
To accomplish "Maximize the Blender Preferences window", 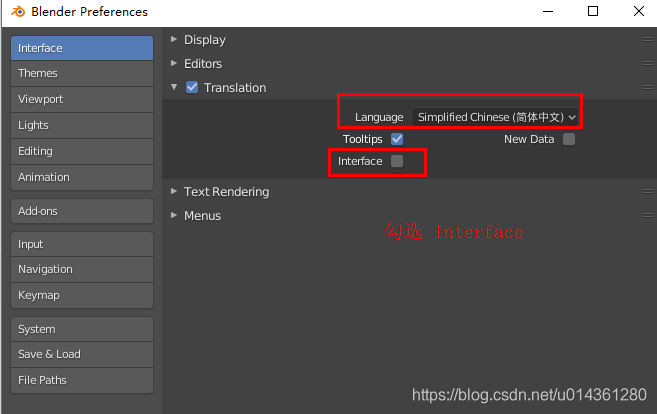I will [x=593, y=11].
